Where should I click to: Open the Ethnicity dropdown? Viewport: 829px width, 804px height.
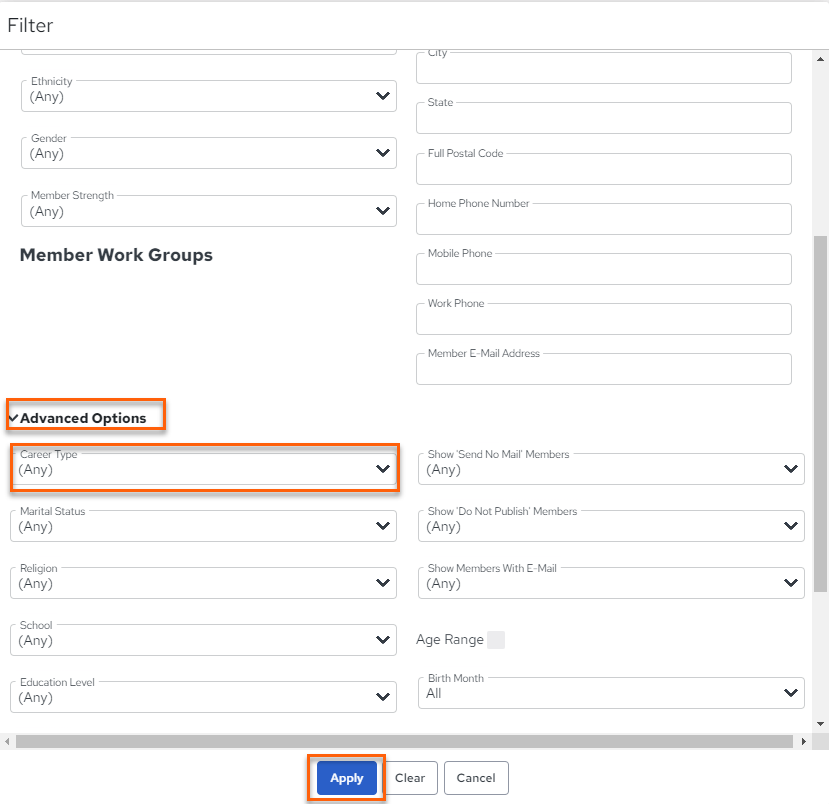coord(209,96)
